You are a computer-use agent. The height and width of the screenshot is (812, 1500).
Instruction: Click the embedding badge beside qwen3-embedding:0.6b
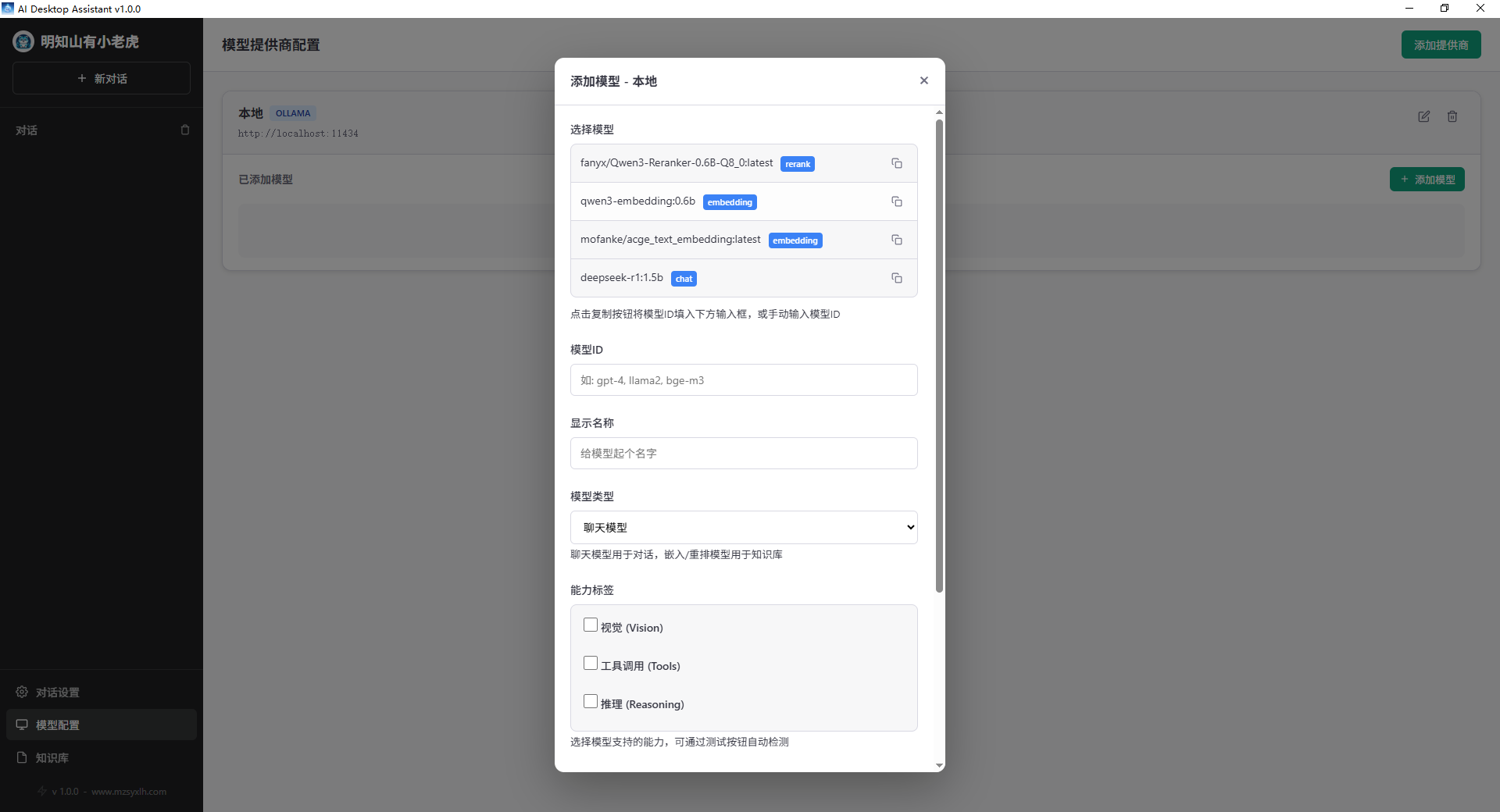pos(730,202)
